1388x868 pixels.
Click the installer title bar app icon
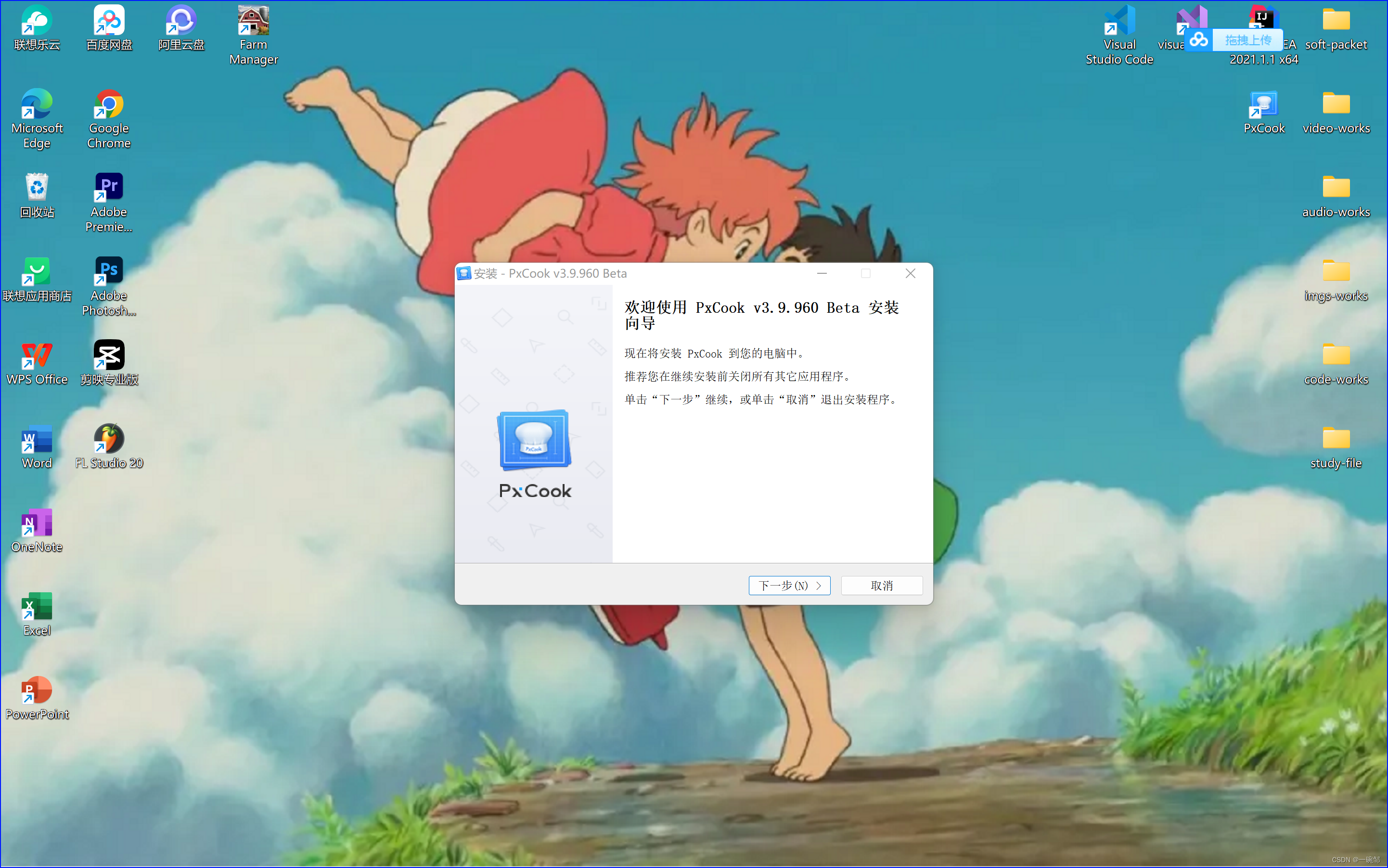pyautogui.click(x=464, y=273)
